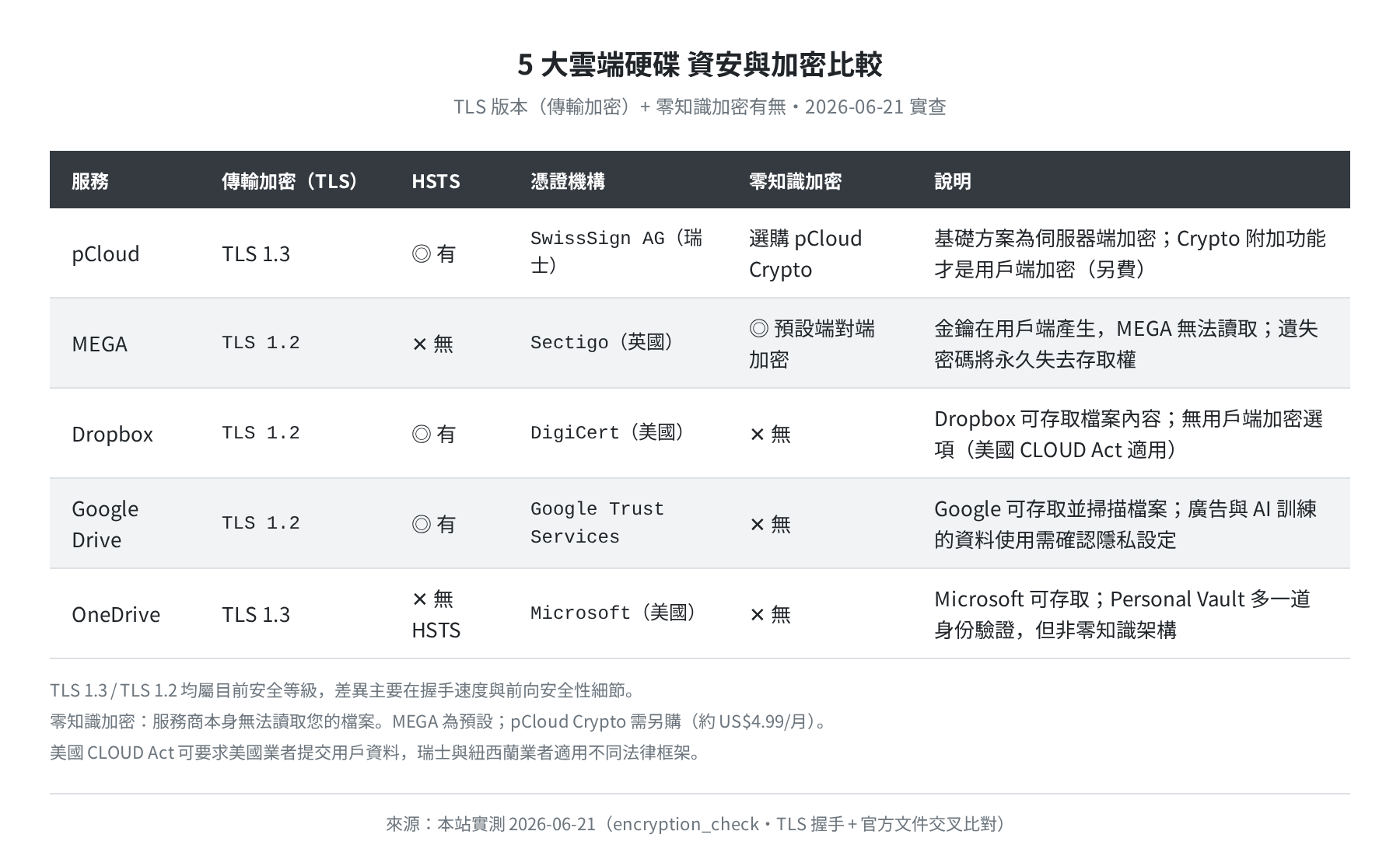Screen dimensions: 1400x866
Task: Click the "◎ 有" HSTS cell for Google Drive
Action: (x=434, y=524)
